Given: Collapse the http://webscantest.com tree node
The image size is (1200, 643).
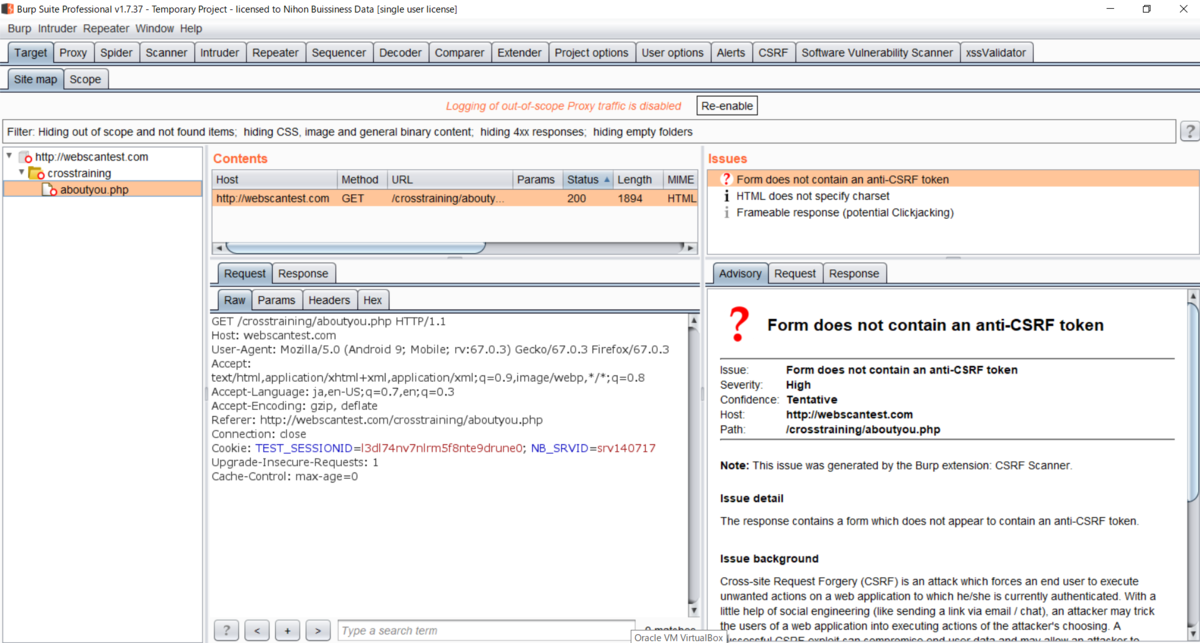Looking at the screenshot, I should pos(10,156).
